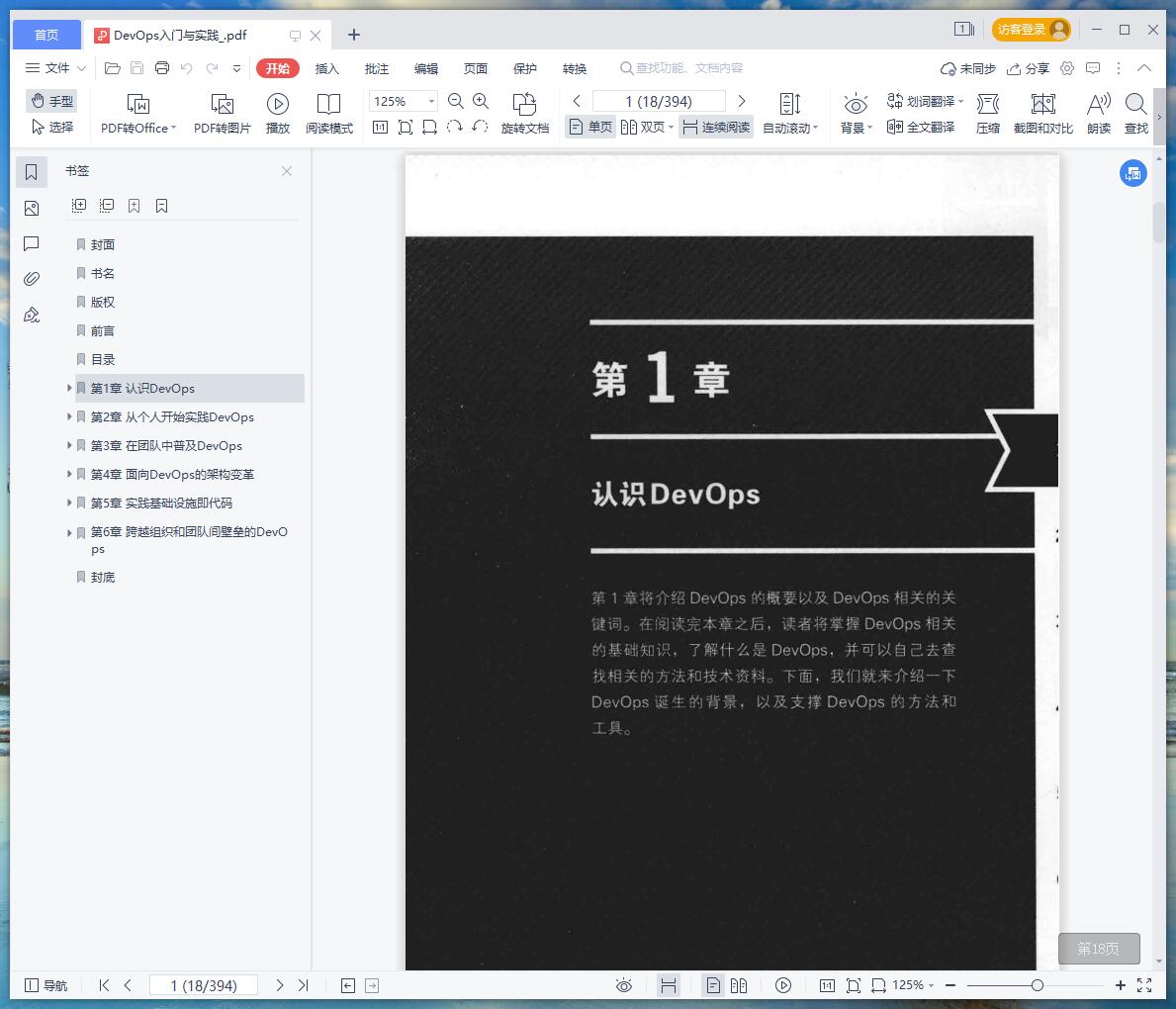Screen dimensions: 1176x1009
Task: Rotate document with 旋转文档
Action: [x=525, y=114]
